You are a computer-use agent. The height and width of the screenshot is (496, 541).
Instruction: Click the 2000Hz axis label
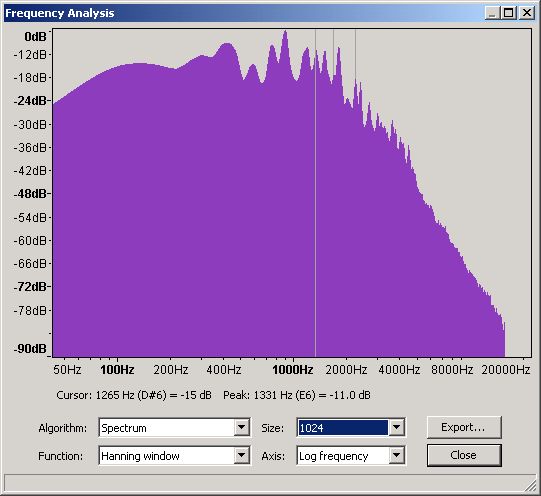pos(346,370)
